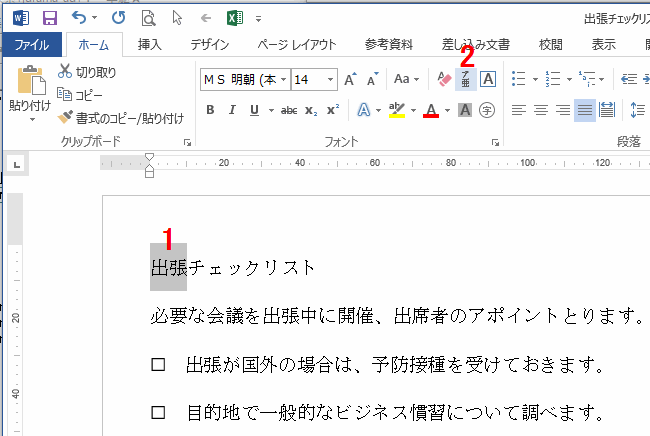Apply yellow text highlight color

click(x=396, y=110)
